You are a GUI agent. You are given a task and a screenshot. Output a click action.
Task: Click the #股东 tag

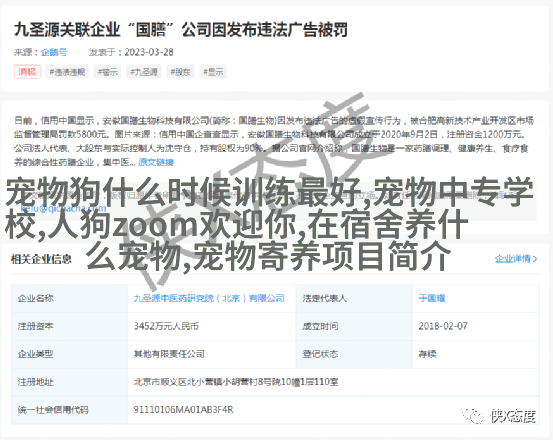pyautogui.click(x=180, y=72)
